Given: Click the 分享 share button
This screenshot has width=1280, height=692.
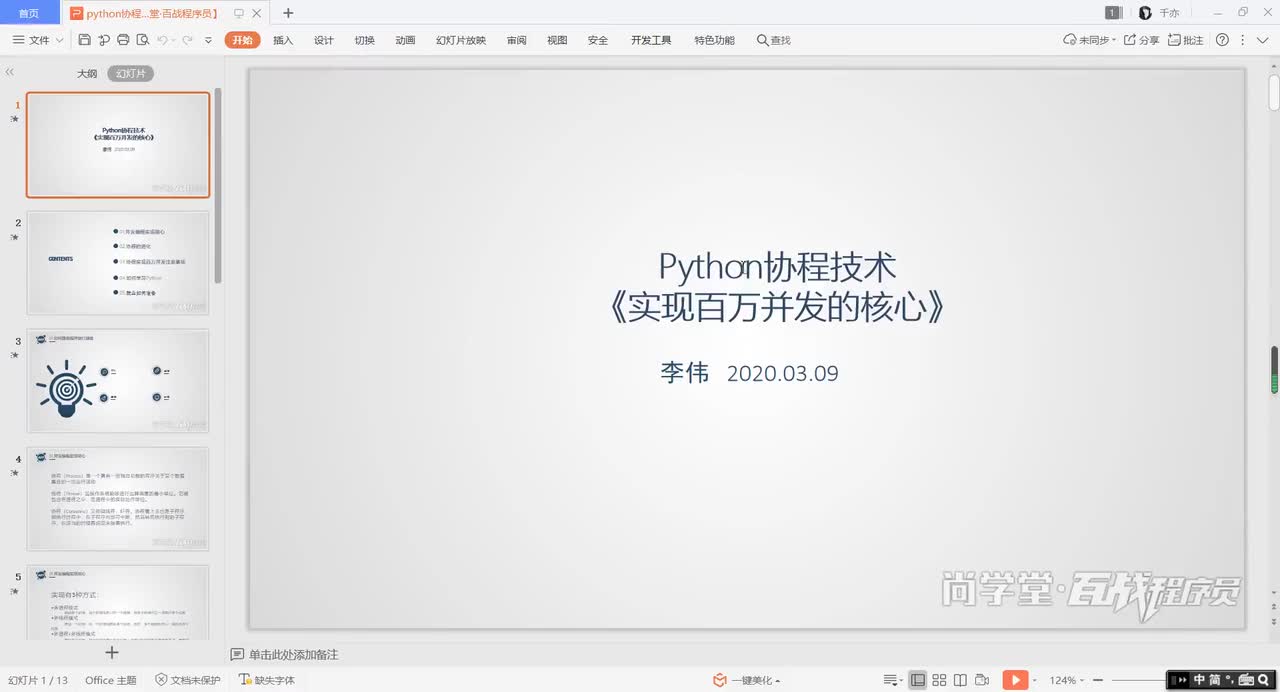Looking at the screenshot, I should [1142, 40].
